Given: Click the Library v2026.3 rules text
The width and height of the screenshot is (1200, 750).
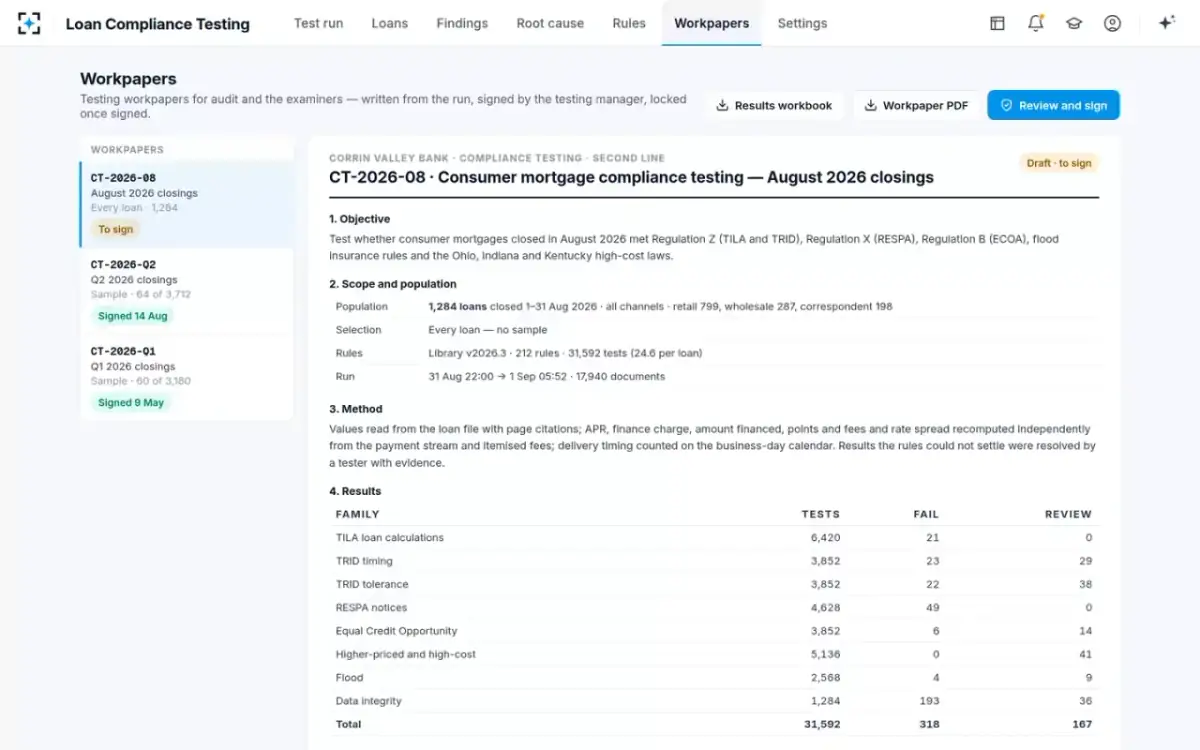Looking at the screenshot, I should coord(565,353).
